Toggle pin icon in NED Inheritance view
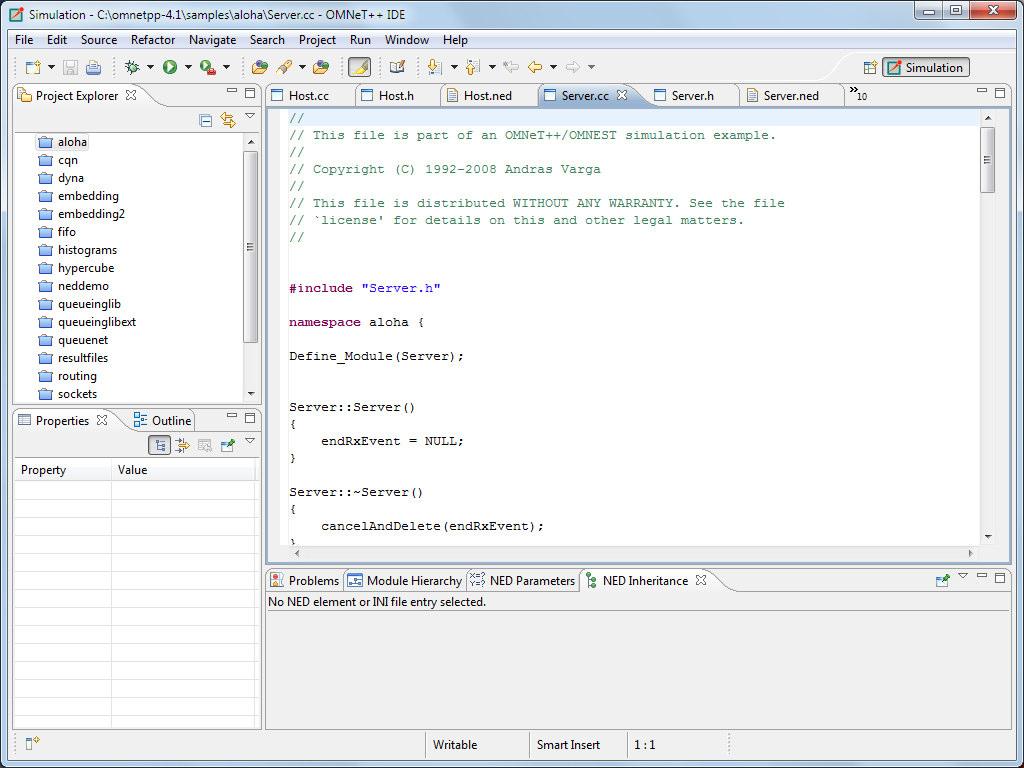 942,580
